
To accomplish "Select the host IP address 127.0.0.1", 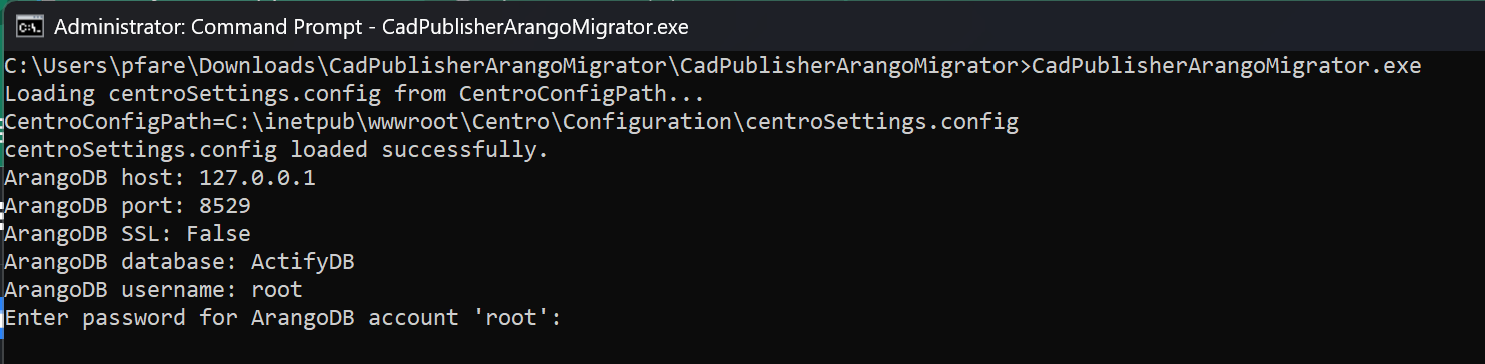I will click(258, 179).
